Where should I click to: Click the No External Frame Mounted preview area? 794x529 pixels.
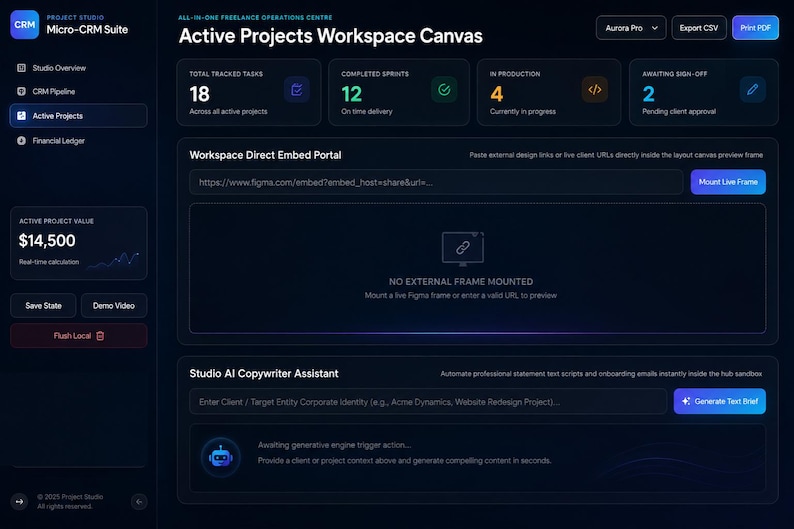pyautogui.click(x=478, y=268)
